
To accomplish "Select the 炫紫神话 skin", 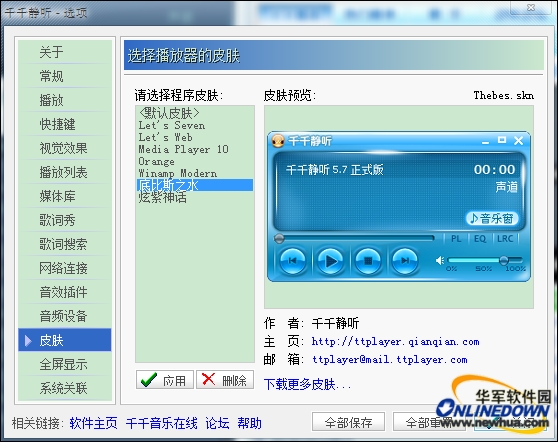I will coord(195,197).
